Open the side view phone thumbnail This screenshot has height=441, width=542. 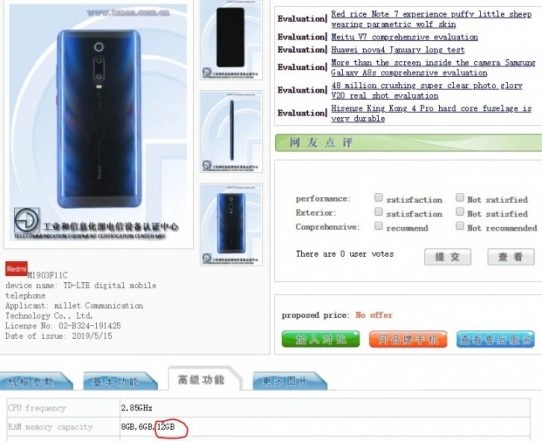tap(231, 132)
